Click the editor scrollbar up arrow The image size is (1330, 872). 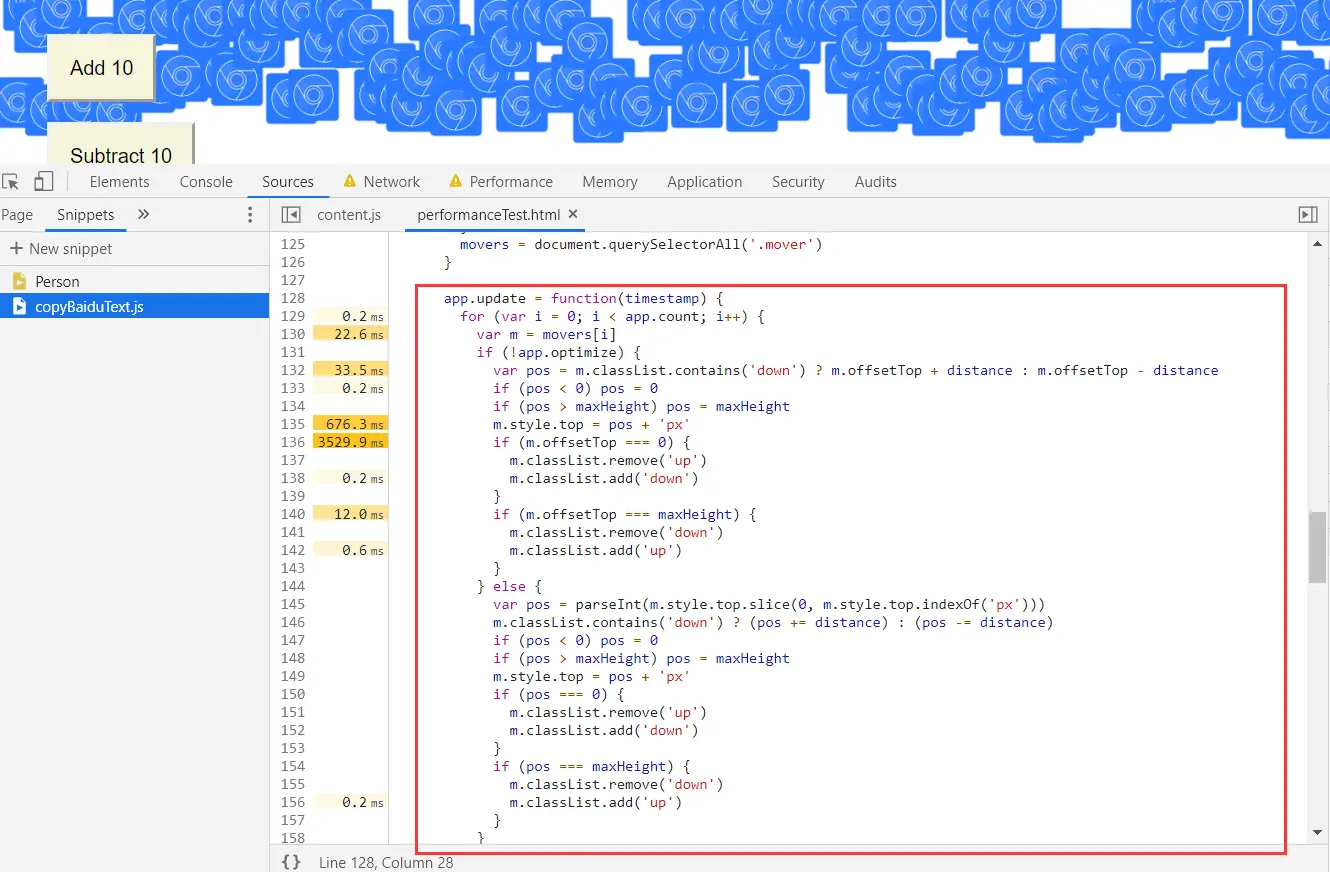[x=1317, y=243]
